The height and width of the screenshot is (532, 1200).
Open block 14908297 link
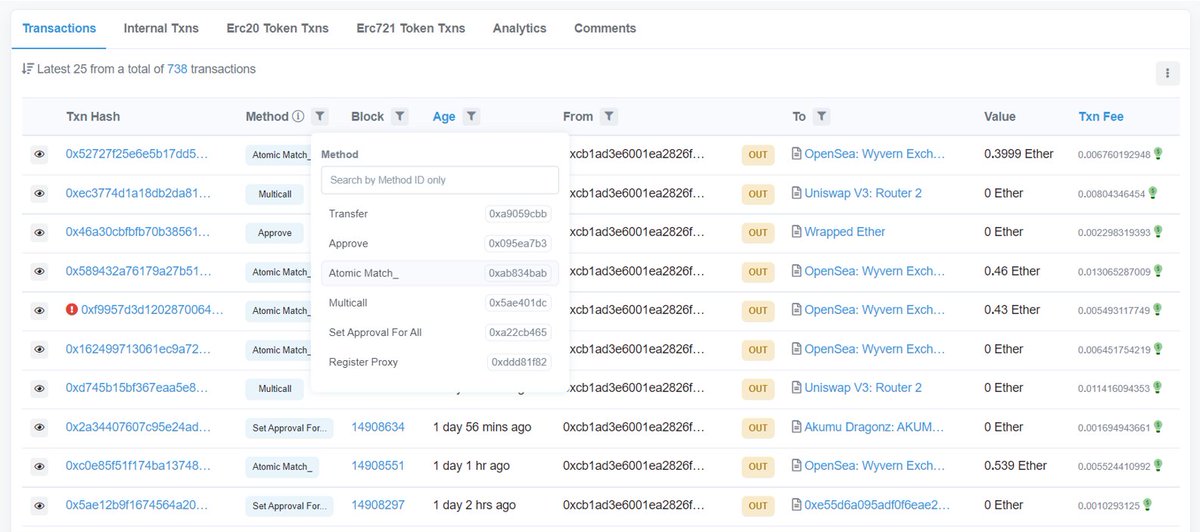point(378,505)
